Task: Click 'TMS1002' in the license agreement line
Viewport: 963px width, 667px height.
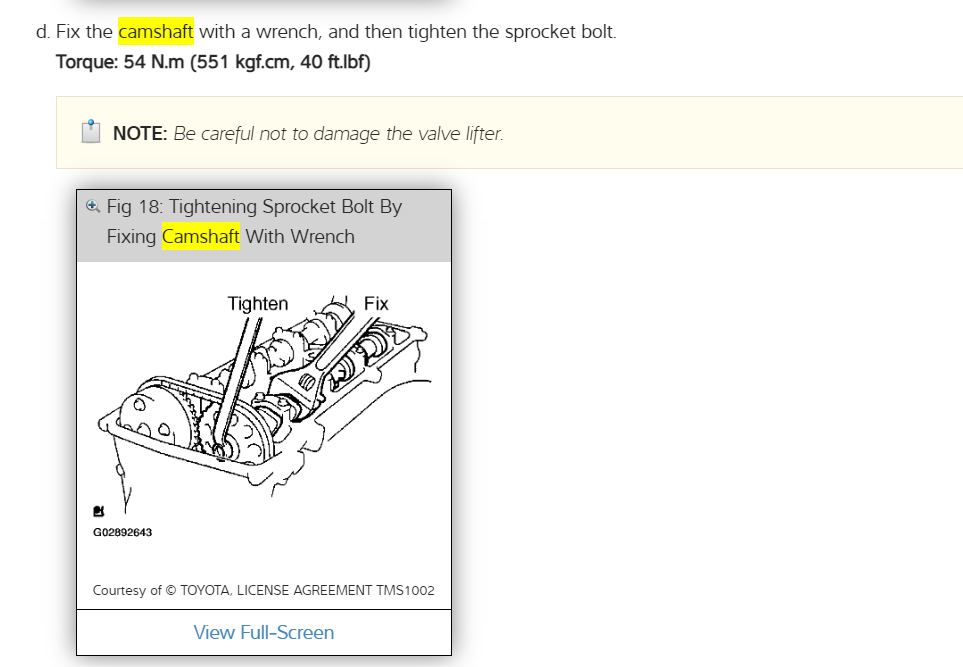Action: click(406, 590)
